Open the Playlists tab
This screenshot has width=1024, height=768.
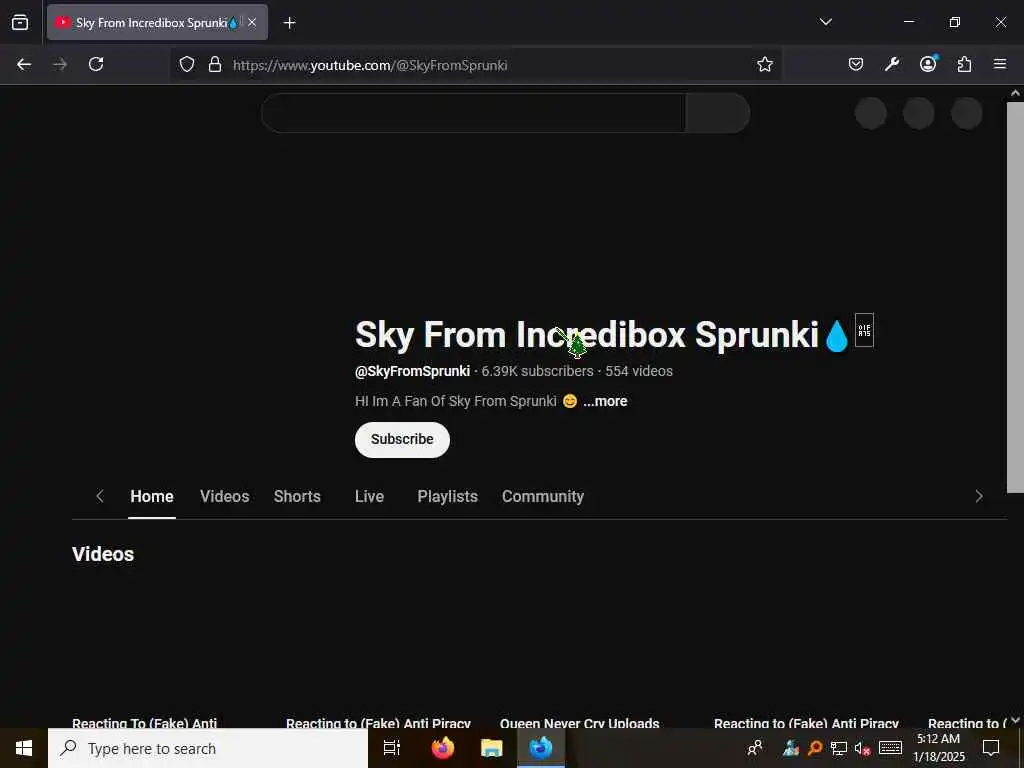[x=447, y=496]
